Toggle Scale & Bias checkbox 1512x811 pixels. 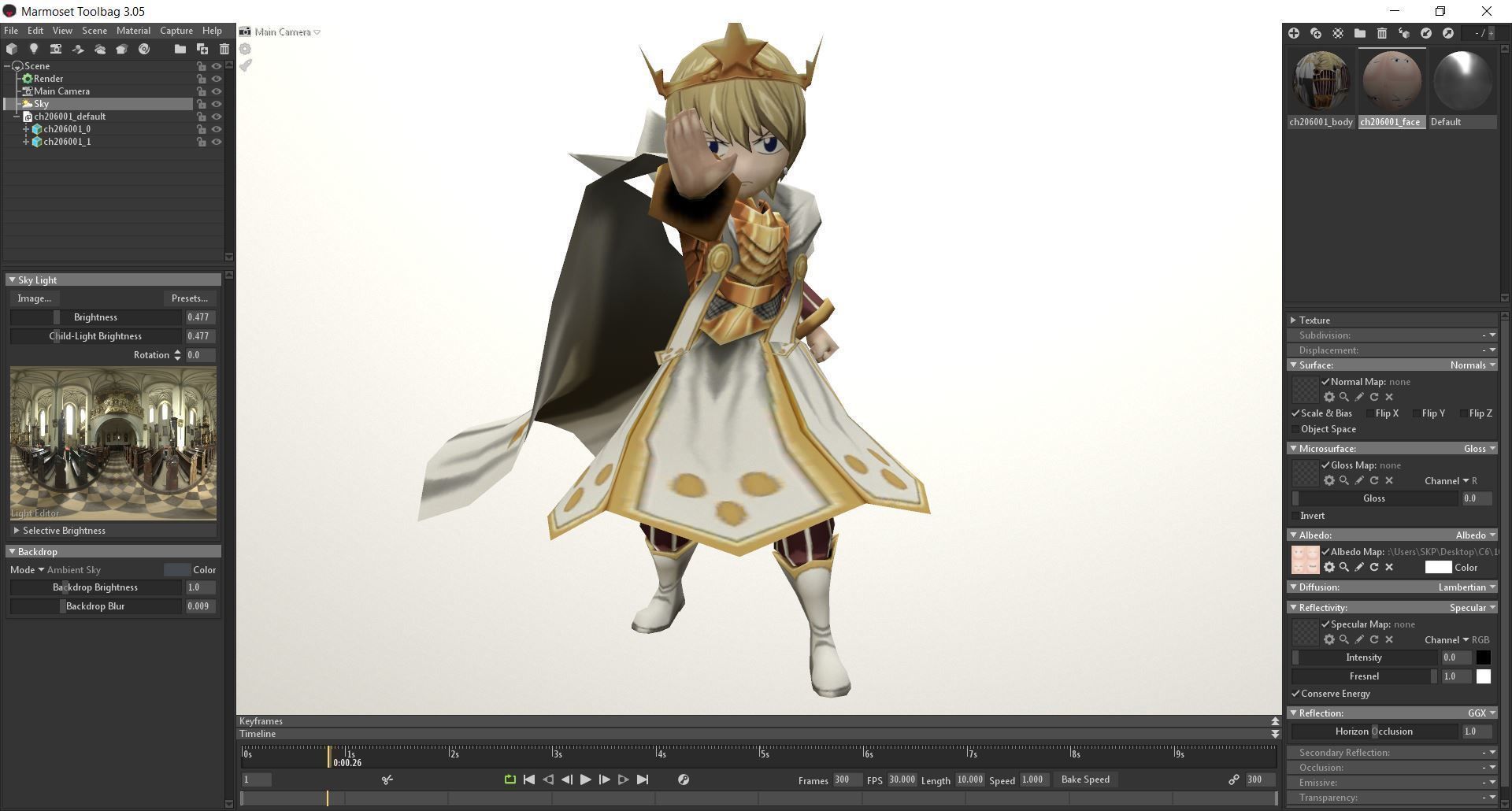tap(1295, 413)
